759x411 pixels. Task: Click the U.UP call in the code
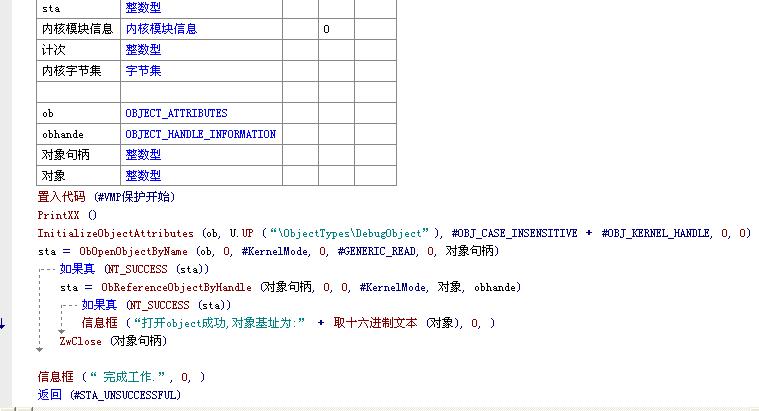tap(241, 233)
